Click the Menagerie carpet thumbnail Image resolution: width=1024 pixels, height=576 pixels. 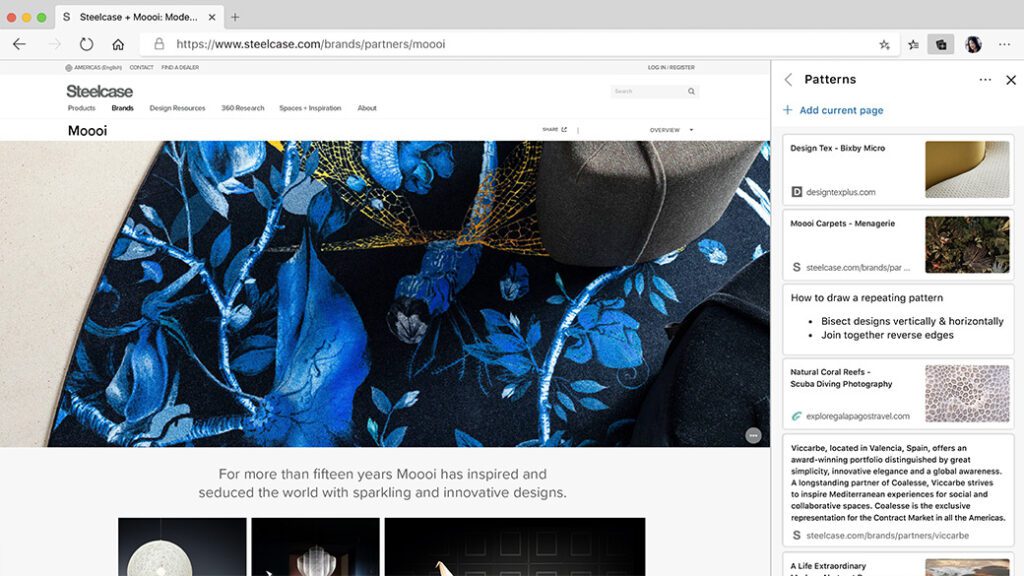pyautogui.click(x=967, y=244)
